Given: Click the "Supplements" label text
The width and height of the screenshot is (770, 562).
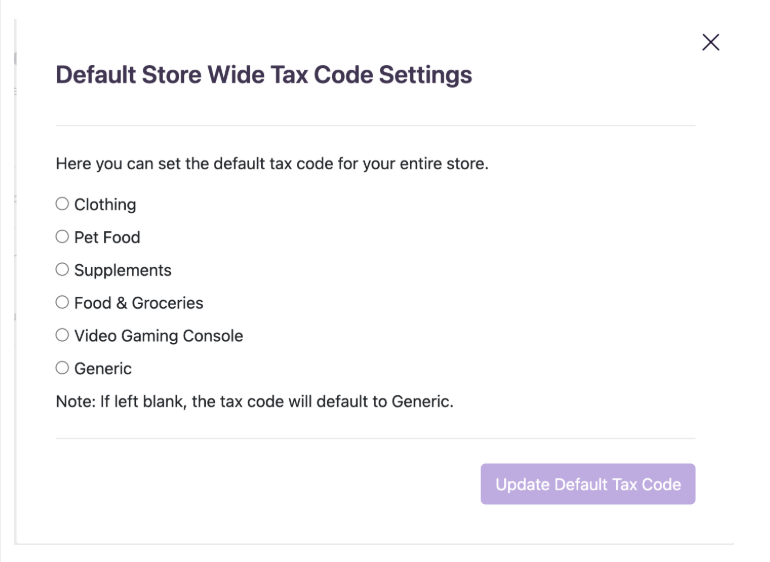Looking at the screenshot, I should (x=123, y=271).
